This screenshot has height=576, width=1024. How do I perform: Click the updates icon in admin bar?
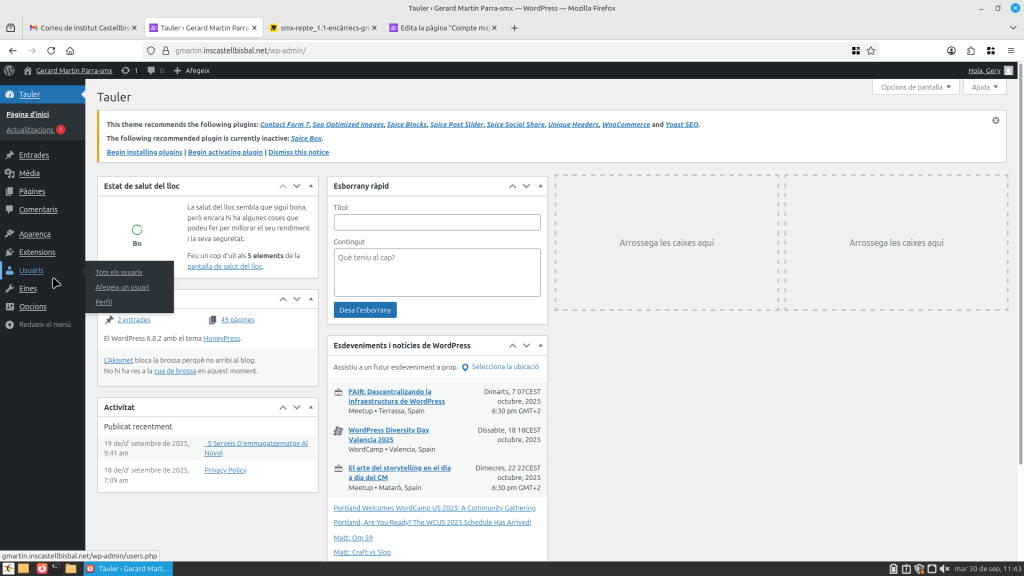click(x=128, y=70)
